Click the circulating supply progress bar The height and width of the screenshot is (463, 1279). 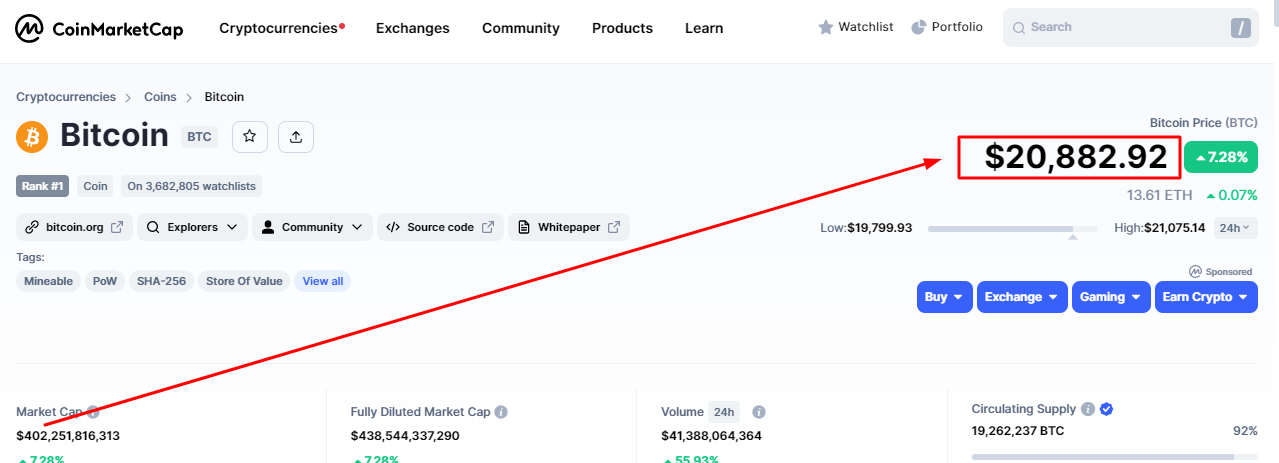1114,457
